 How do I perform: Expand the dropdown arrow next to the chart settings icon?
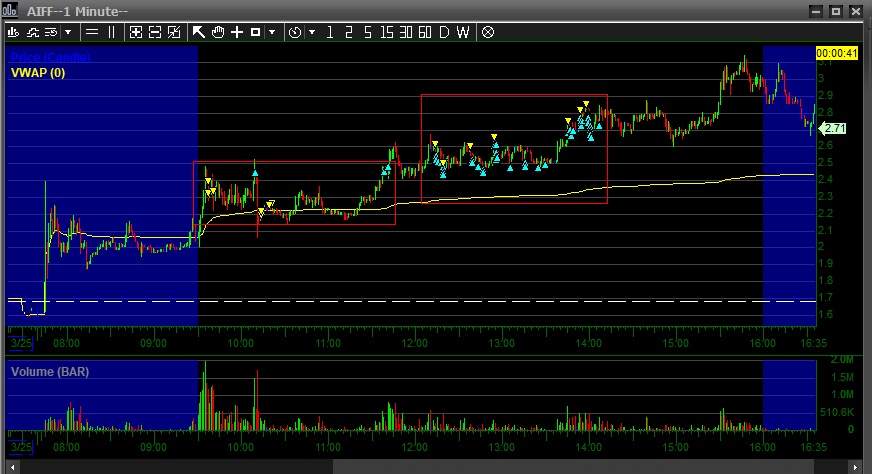coord(68,32)
